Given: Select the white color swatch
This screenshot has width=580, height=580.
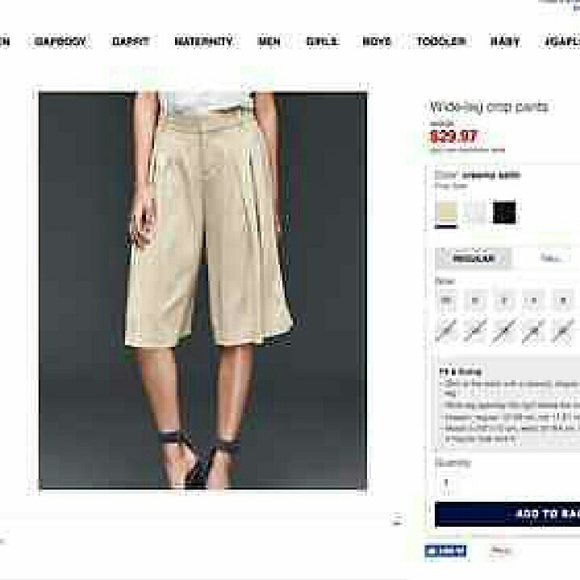Looking at the screenshot, I should pos(475,212).
